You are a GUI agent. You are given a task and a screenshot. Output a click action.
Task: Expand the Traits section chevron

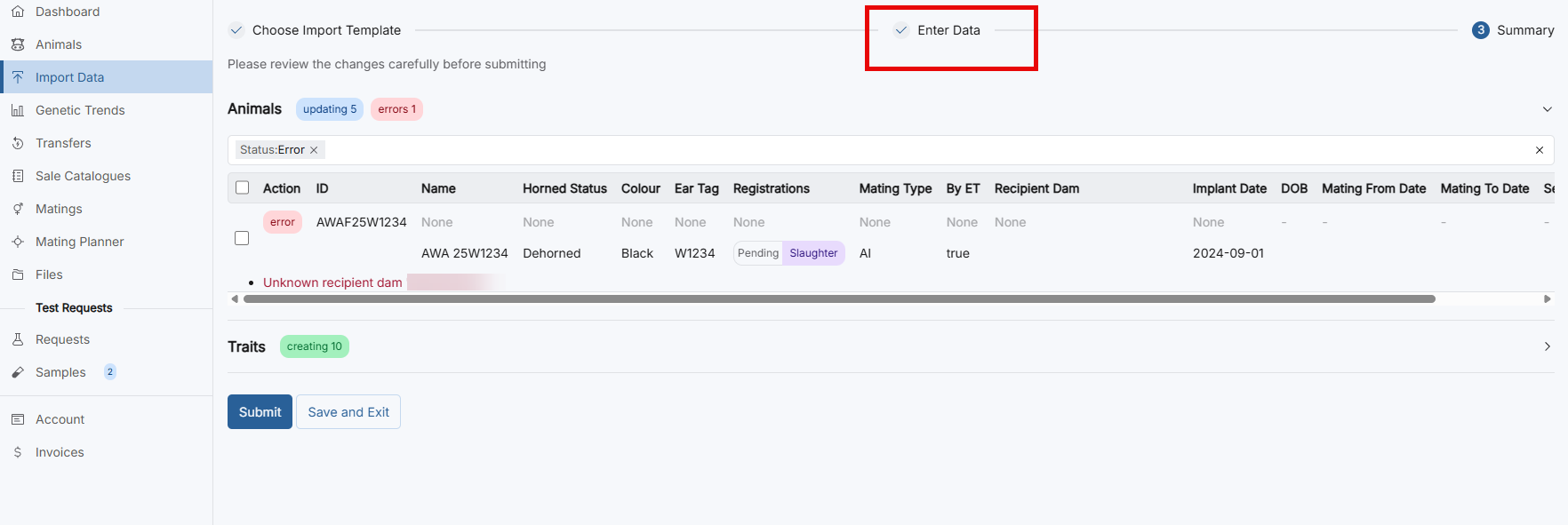(x=1547, y=346)
